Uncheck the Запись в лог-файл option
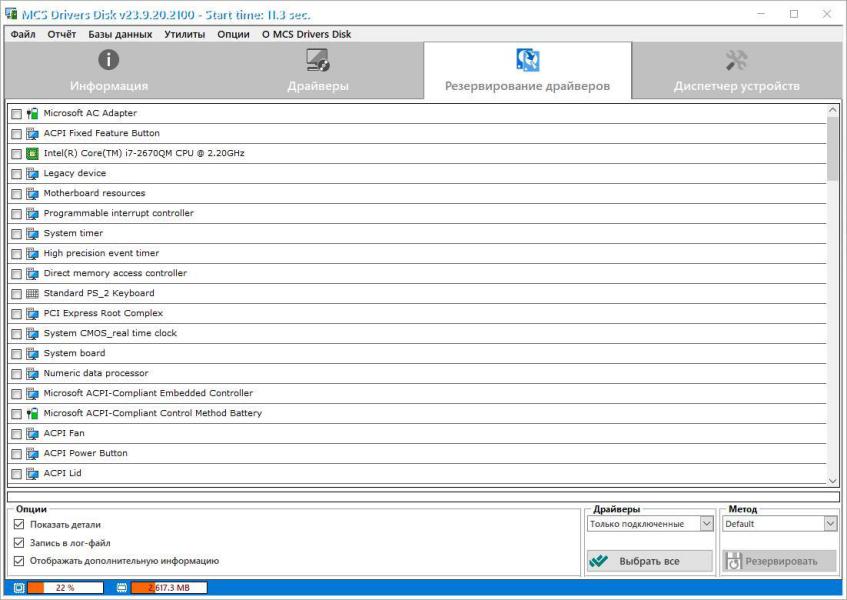This screenshot has height=600, width=847. (x=19, y=543)
